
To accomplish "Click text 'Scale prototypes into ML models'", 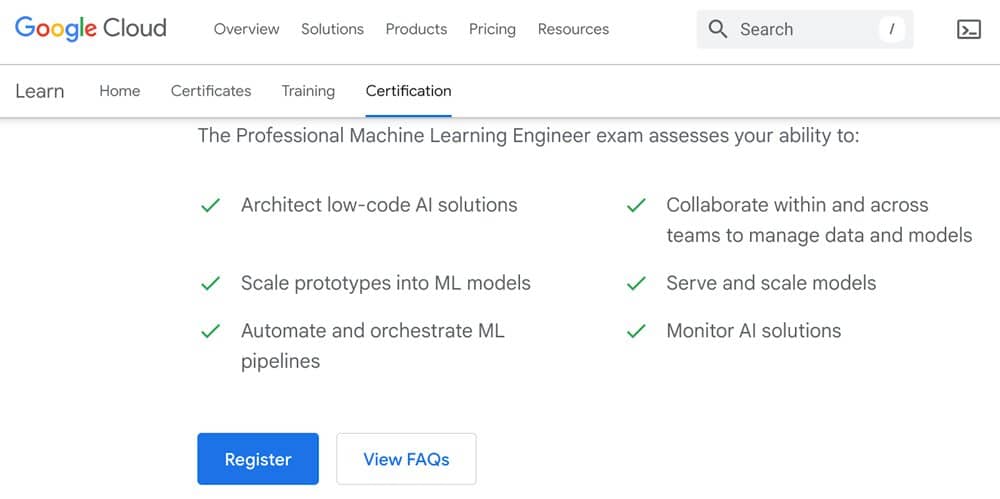I will pos(385,283).
